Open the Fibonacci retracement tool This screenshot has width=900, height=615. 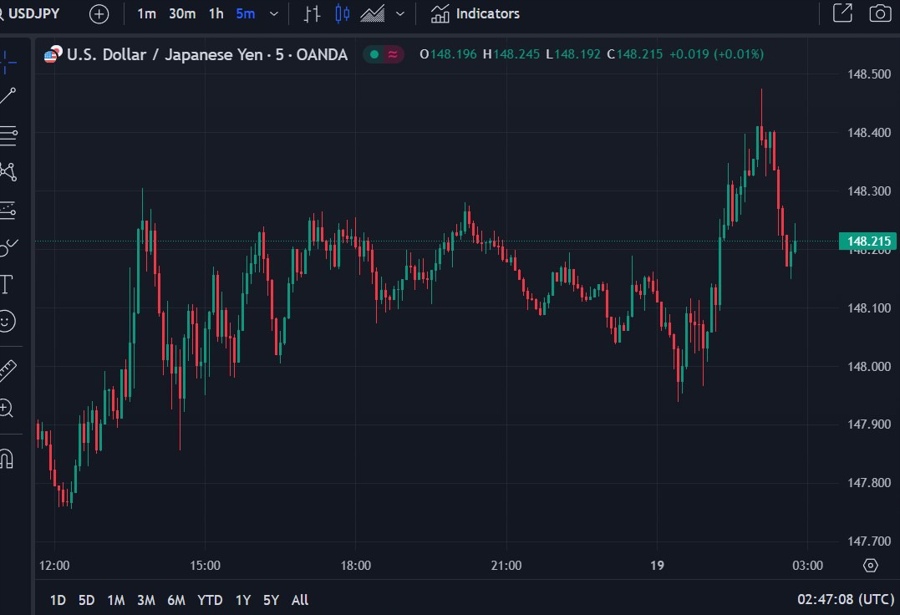[x=8, y=133]
